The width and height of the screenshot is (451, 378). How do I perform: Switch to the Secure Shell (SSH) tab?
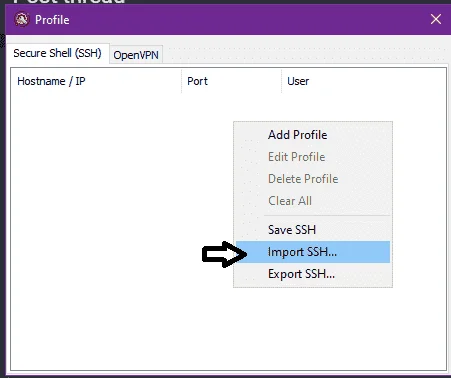pyautogui.click(x=57, y=53)
